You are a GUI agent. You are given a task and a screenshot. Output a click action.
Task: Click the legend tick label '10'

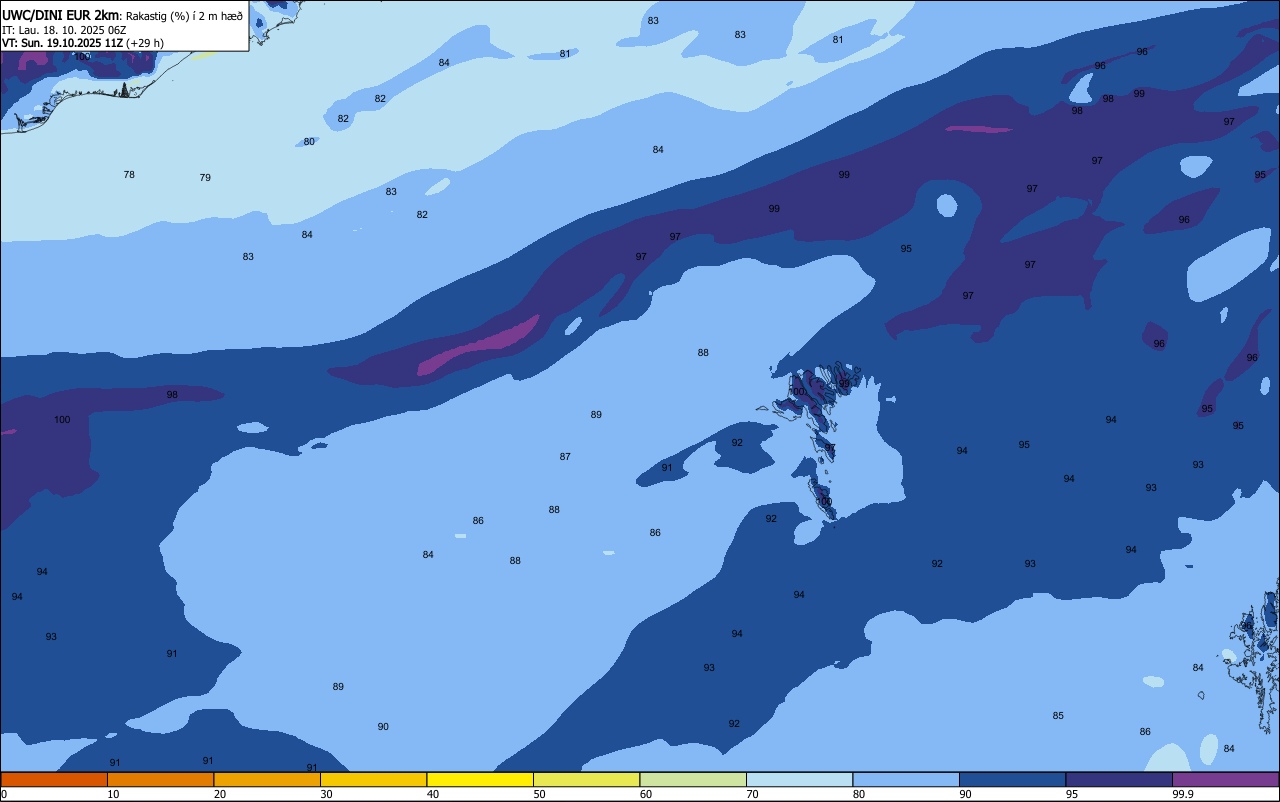coord(113,794)
